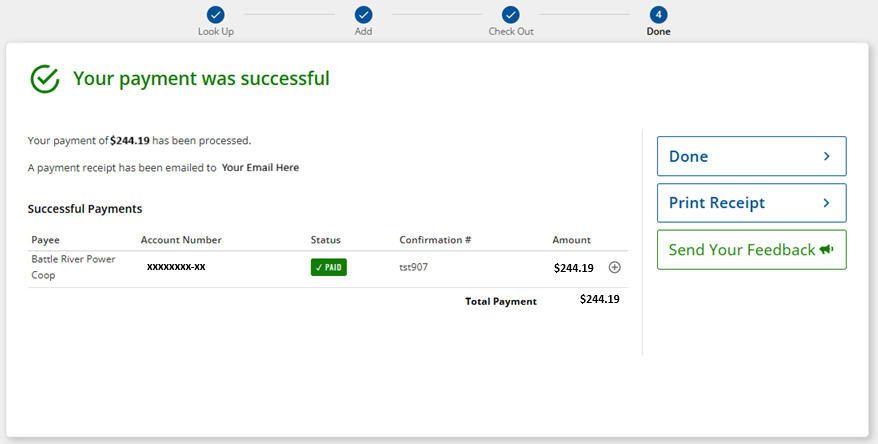Click the Battle River Power Coop payee cell
Viewport: 878px width, 444px height.
point(73,267)
